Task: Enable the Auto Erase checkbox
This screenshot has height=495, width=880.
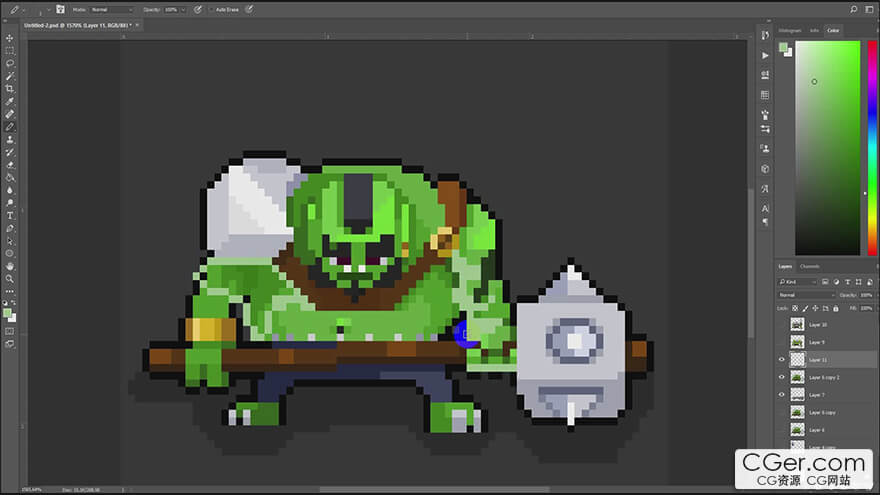Action: [x=212, y=9]
